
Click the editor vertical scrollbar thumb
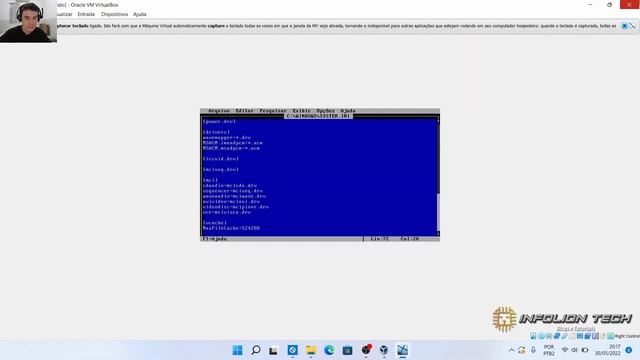pyautogui.click(x=438, y=212)
